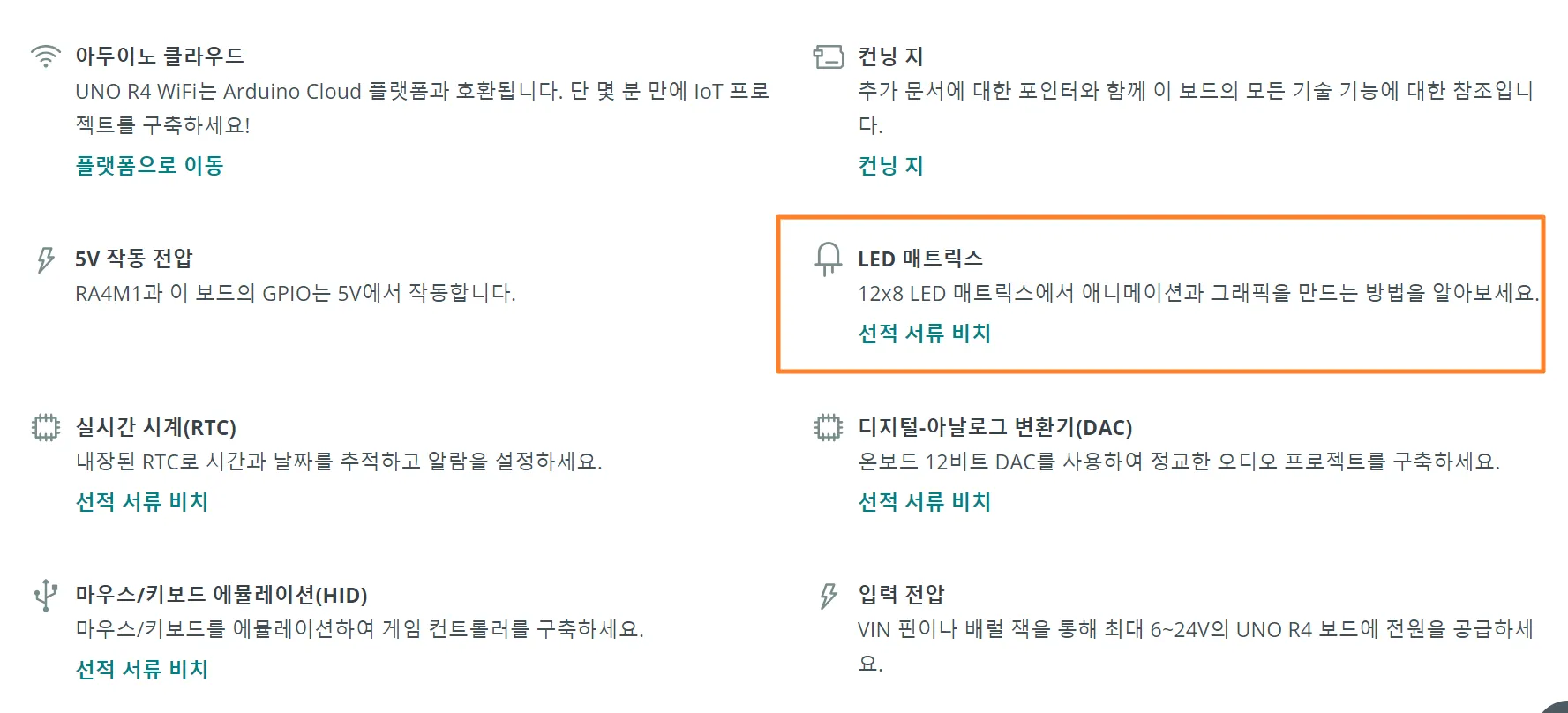The image size is (1568, 713).
Task: Open 선적 서류 비치 link under DAC section
Action: 924,502
